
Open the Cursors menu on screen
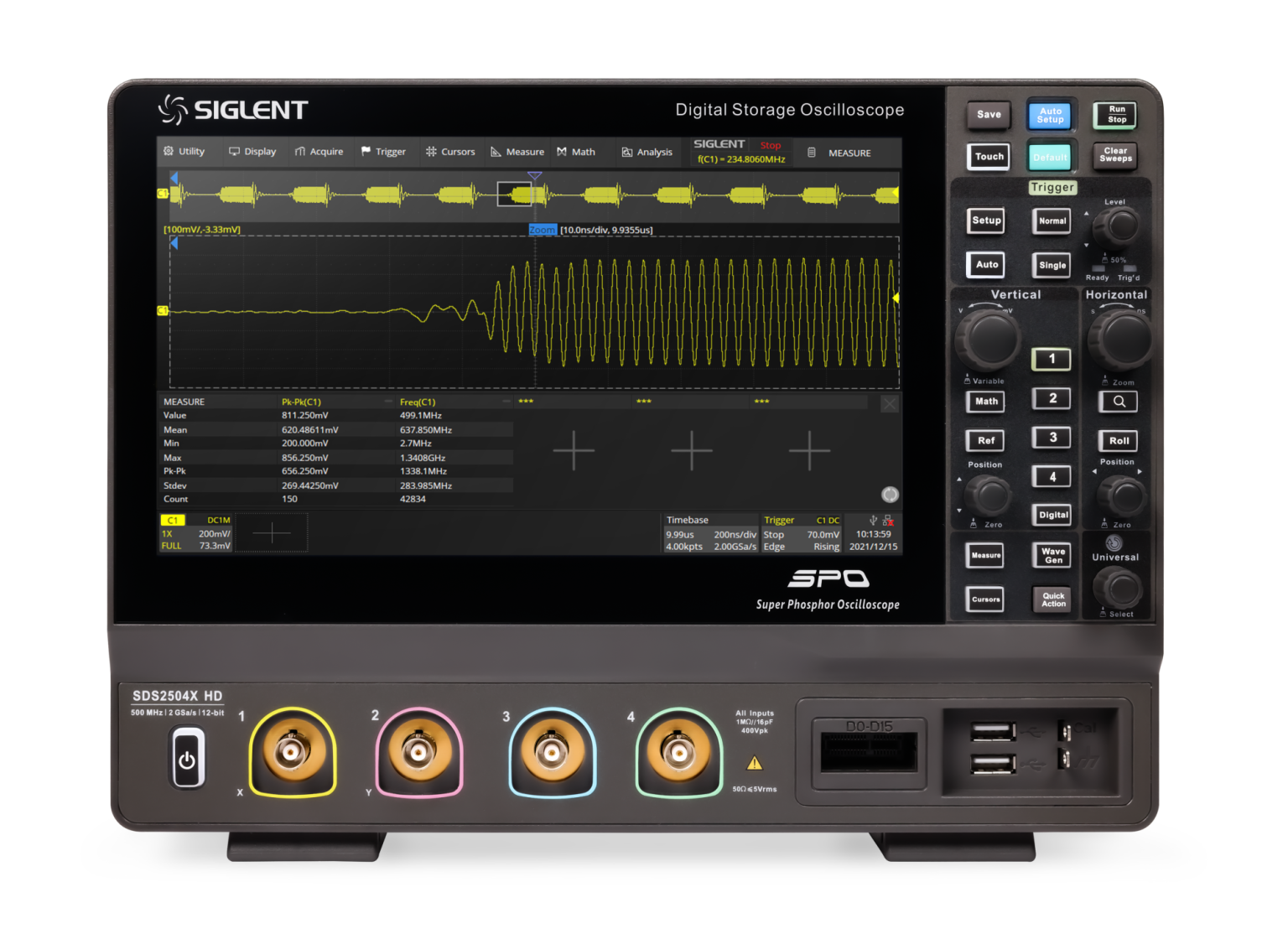pos(450,152)
